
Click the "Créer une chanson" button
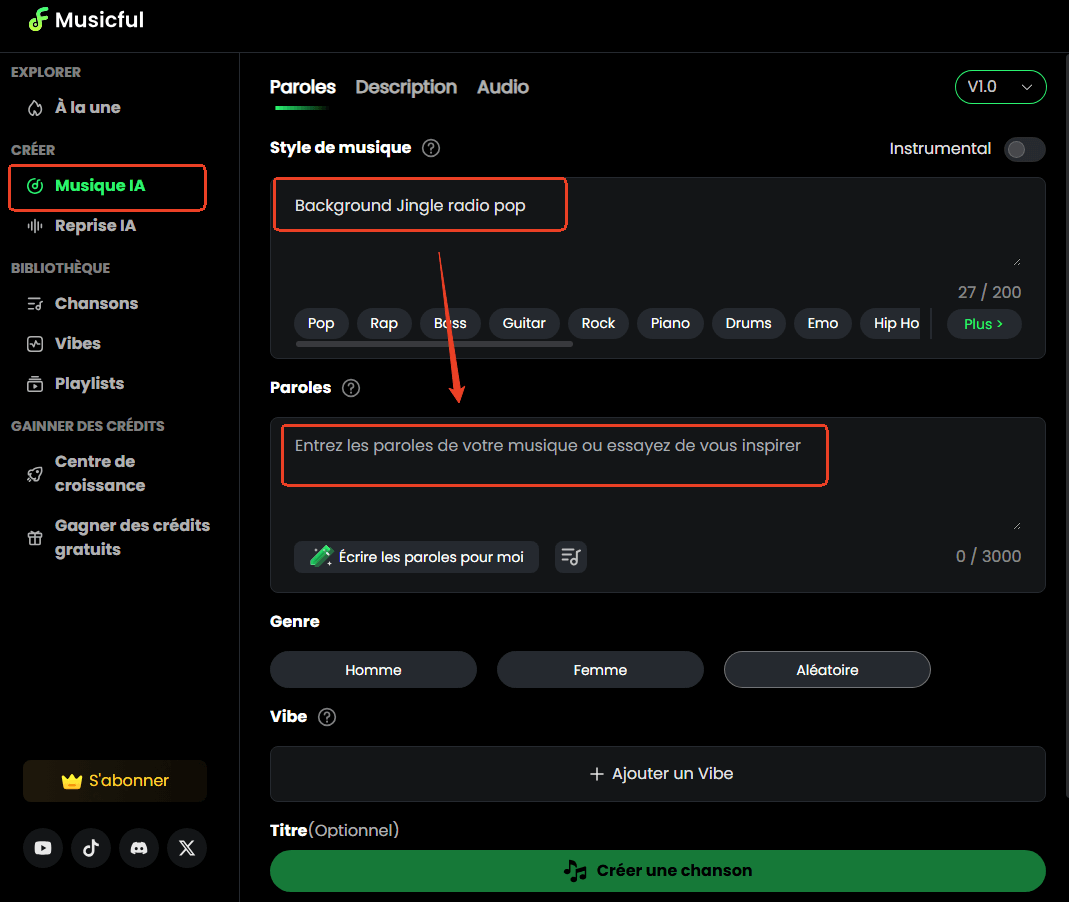pyautogui.click(x=658, y=870)
